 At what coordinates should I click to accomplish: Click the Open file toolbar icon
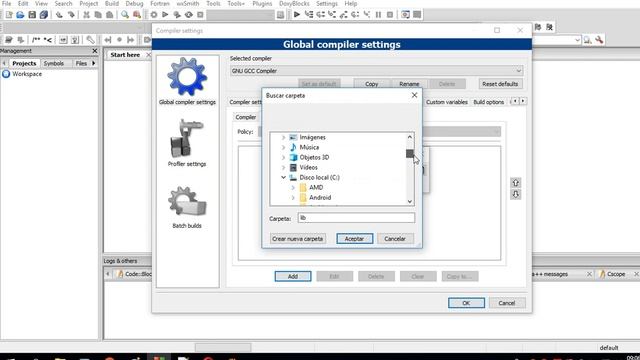20,15
